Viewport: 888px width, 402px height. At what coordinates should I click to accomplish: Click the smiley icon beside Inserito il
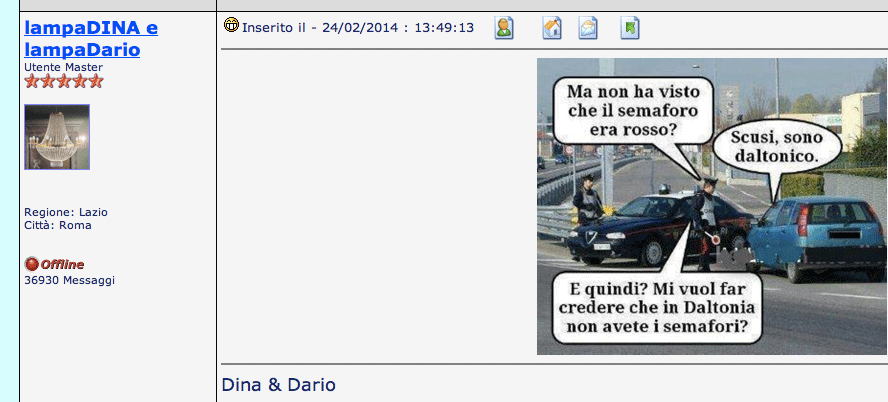click(x=231, y=25)
